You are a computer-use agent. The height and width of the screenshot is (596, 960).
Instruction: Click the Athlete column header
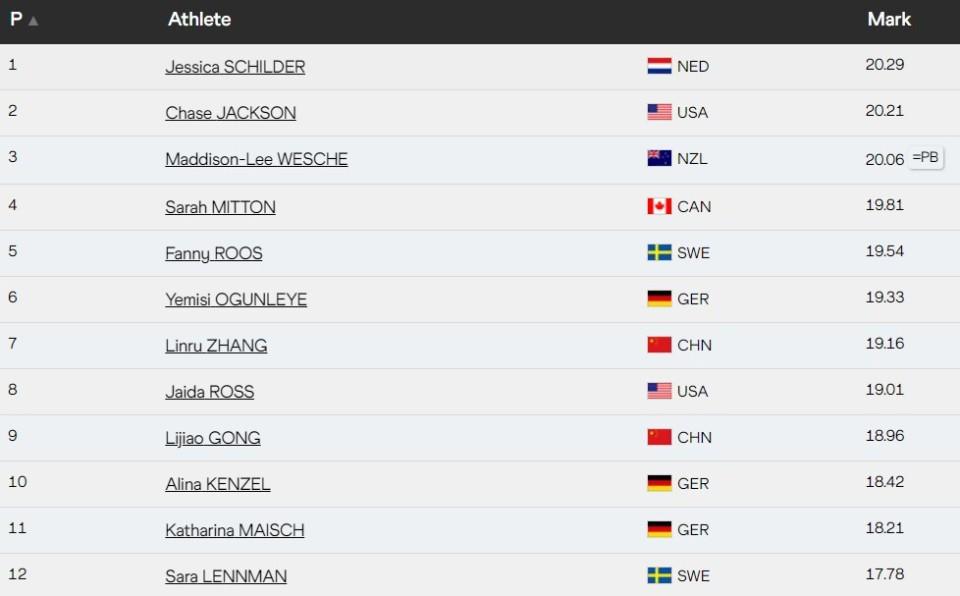[199, 19]
